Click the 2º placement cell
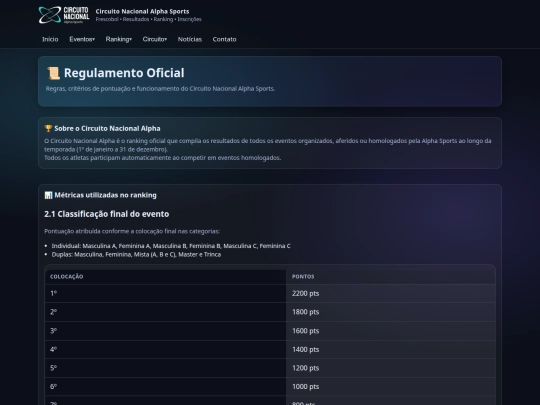 [x=165, y=312]
